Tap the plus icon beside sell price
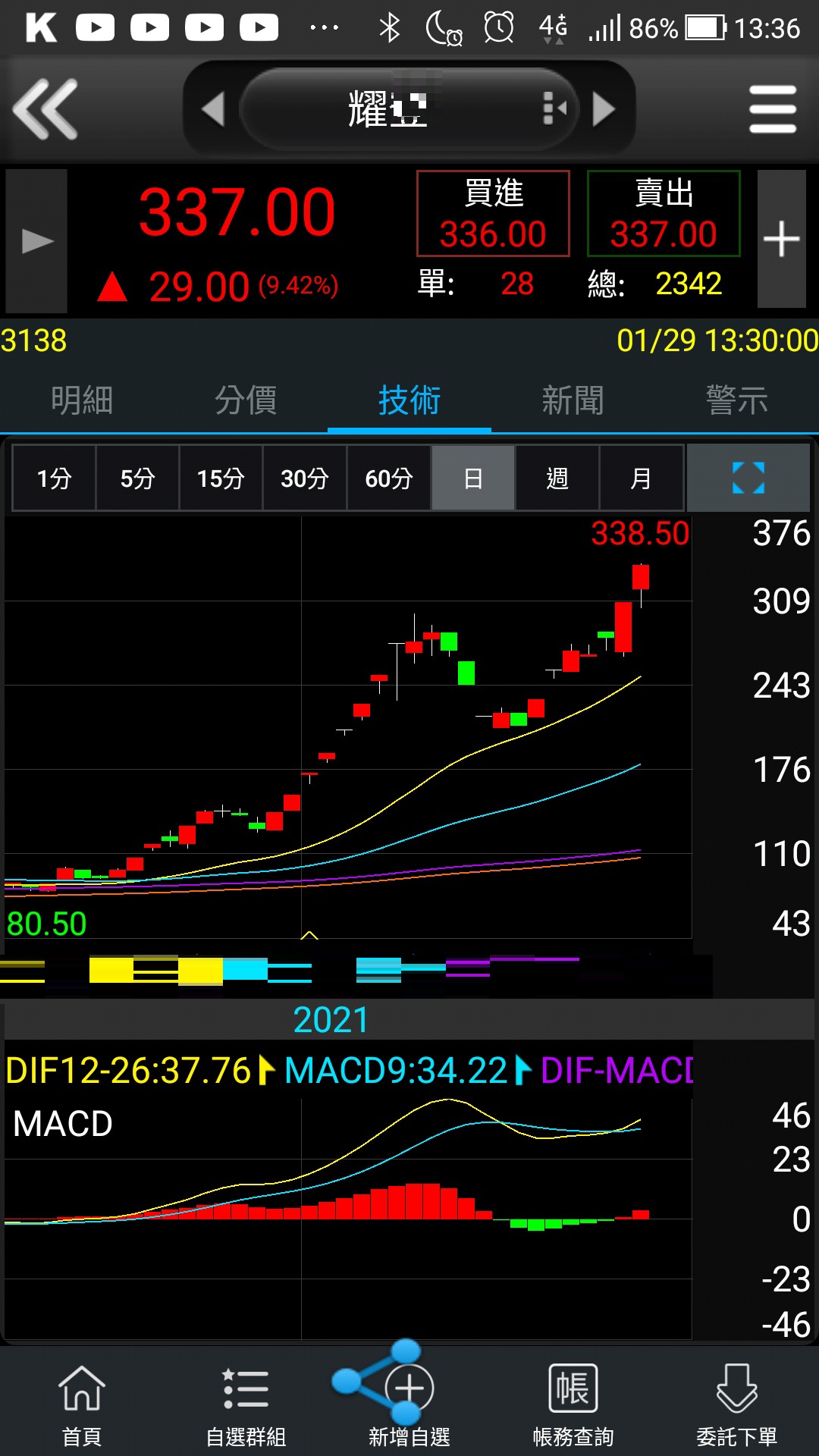 (781, 240)
